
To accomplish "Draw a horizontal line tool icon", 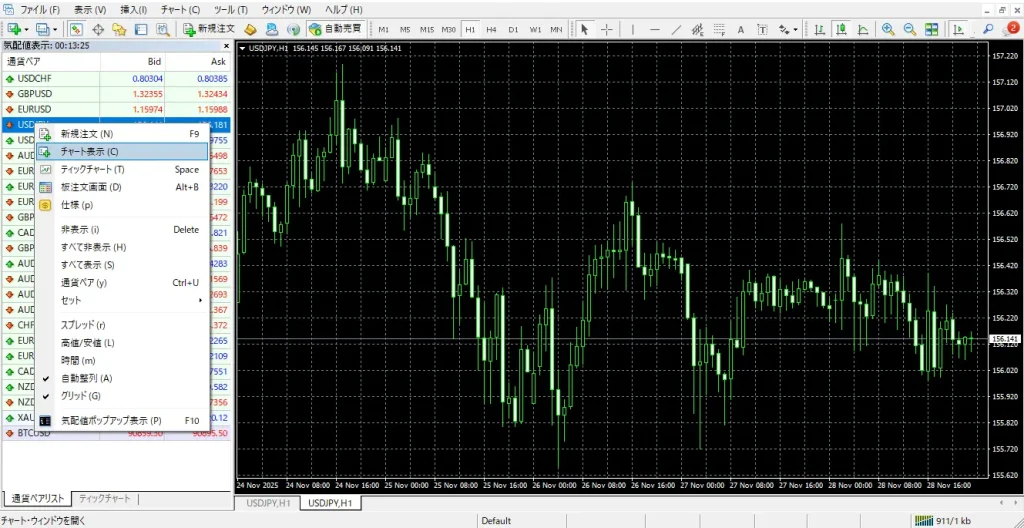I will (654, 29).
